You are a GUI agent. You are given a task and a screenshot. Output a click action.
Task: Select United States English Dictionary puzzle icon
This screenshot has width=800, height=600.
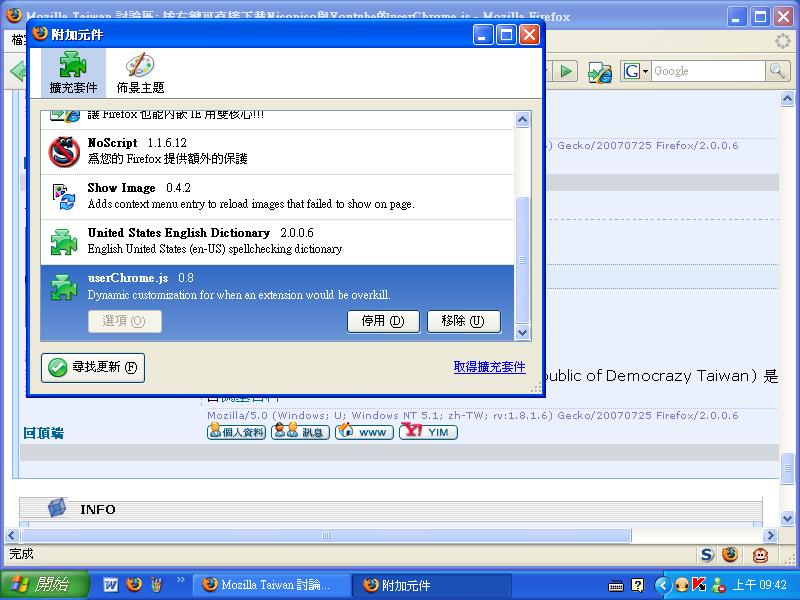point(64,242)
